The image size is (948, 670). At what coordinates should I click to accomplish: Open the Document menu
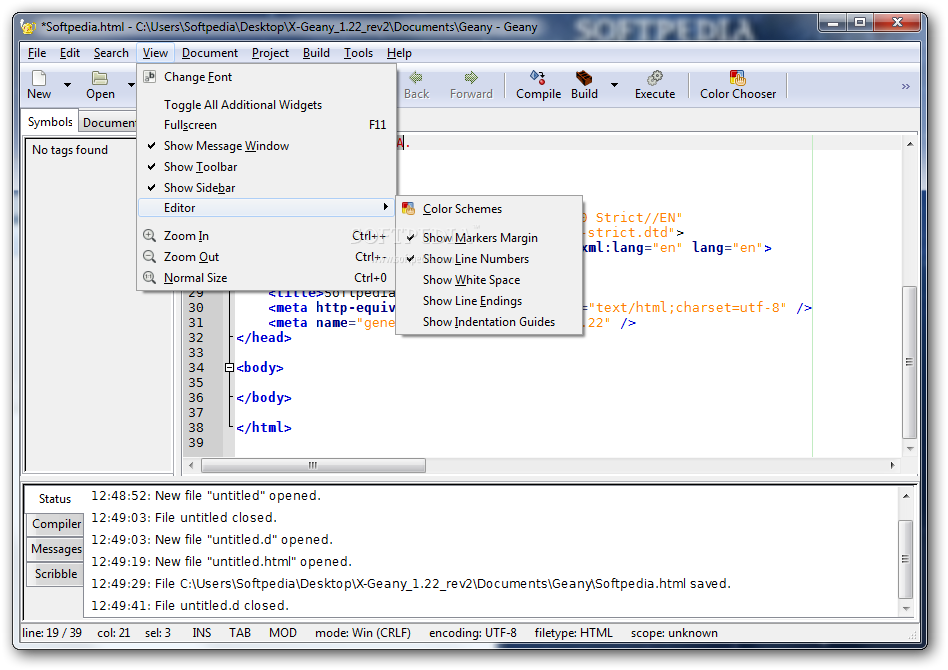[x=210, y=53]
